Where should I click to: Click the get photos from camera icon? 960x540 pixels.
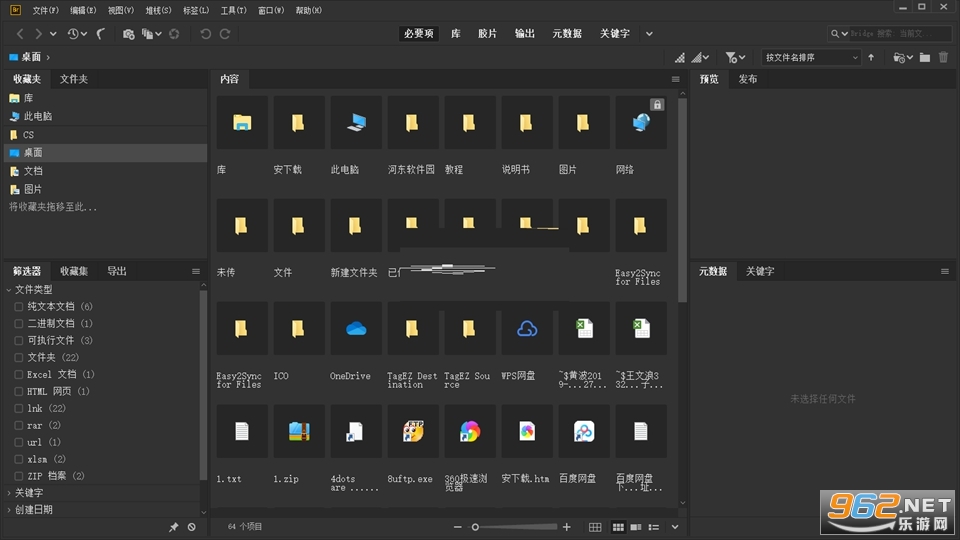coord(128,34)
